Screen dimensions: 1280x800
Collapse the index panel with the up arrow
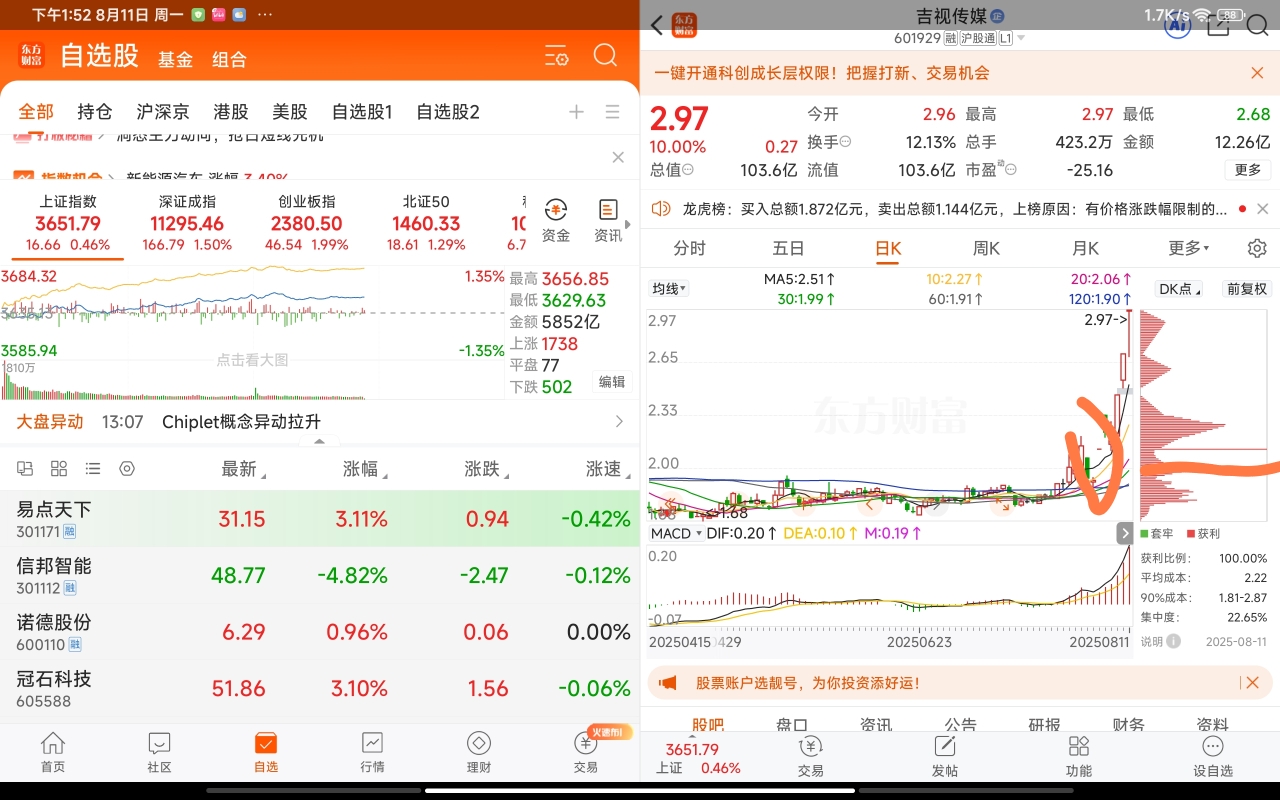[x=319, y=441]
